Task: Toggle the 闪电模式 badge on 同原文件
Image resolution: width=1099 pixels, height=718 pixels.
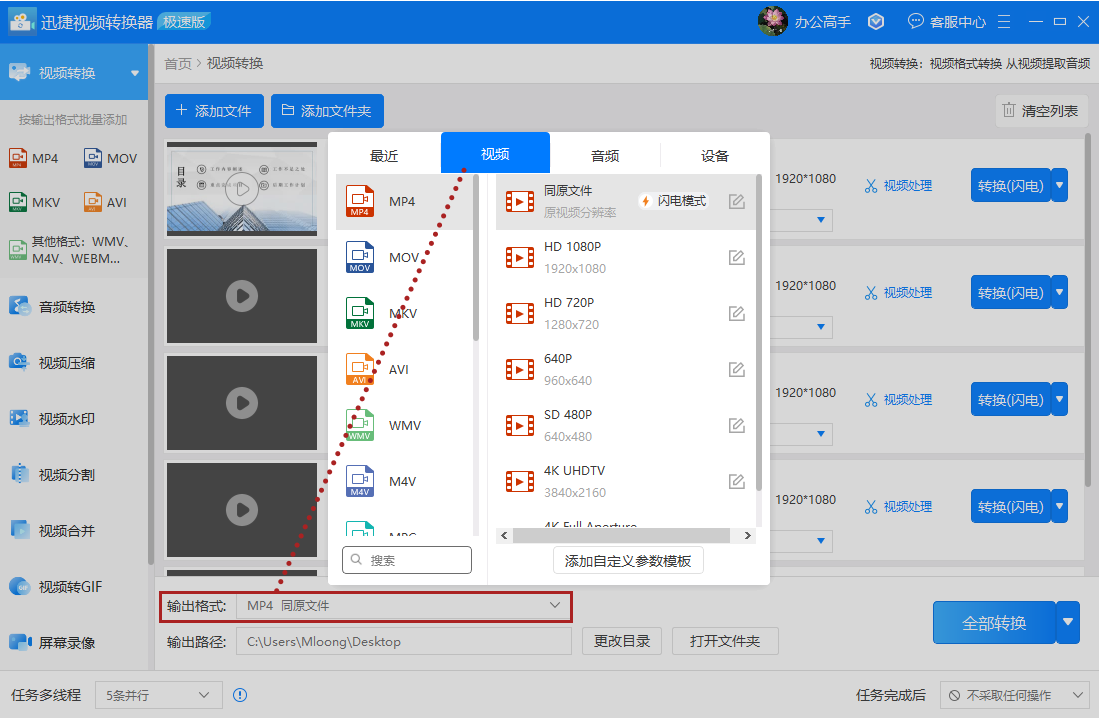Action: [x=673, y=201]
